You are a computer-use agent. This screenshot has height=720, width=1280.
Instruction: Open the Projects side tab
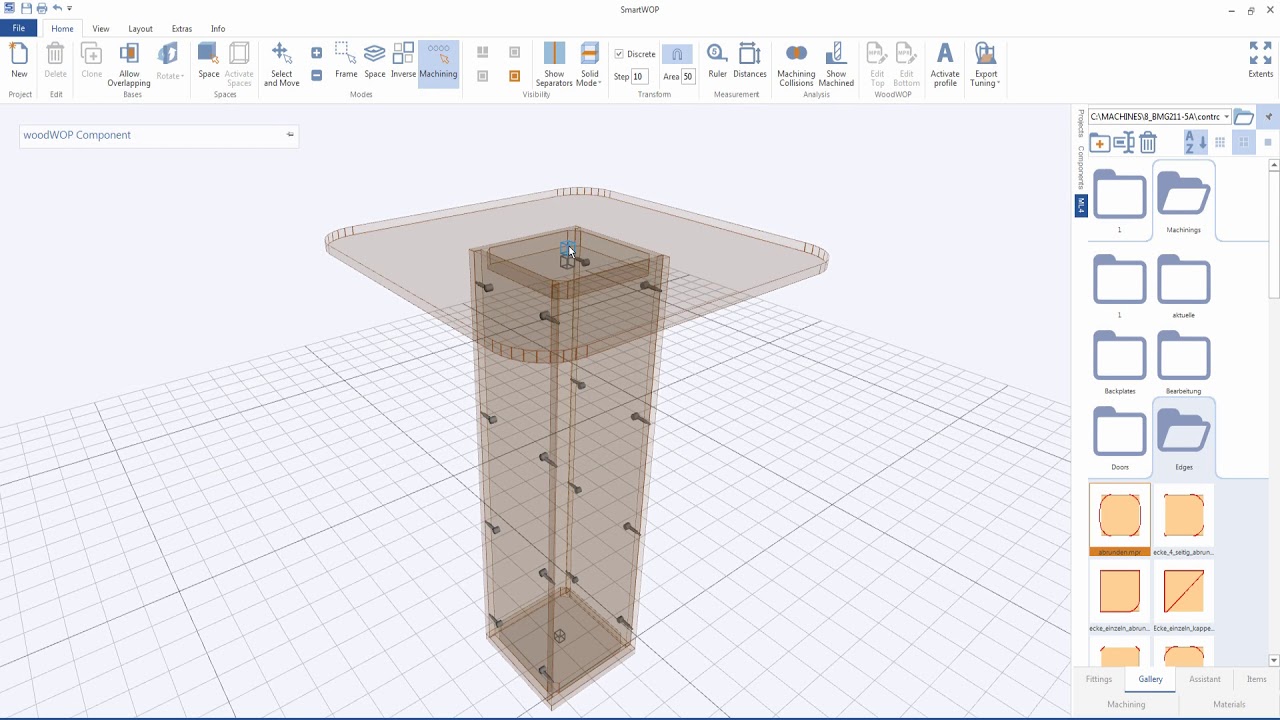click(x=1081, y=124)
